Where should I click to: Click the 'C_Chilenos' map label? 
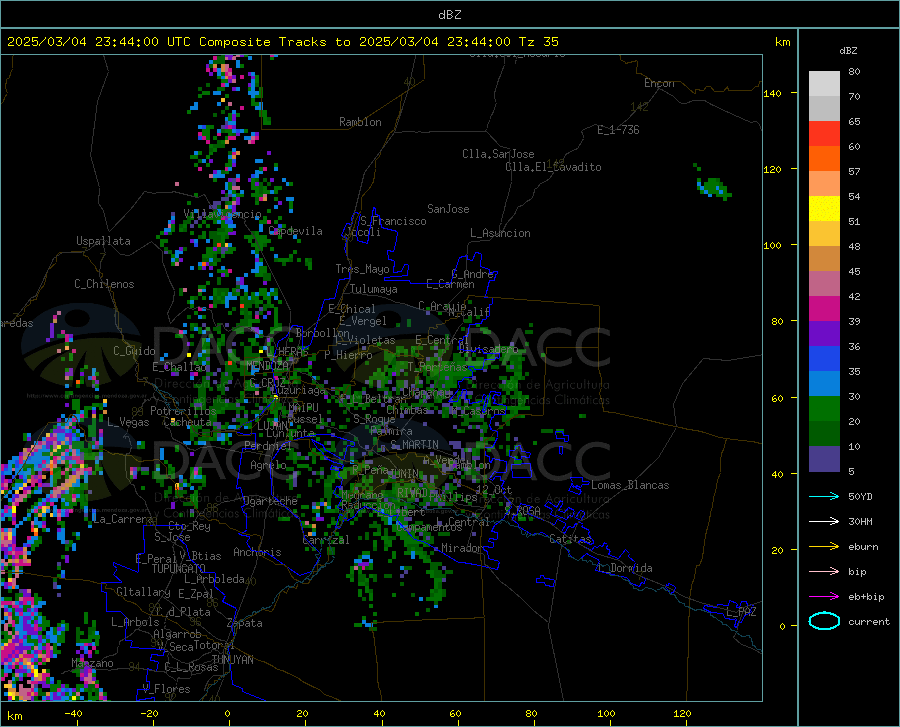click(104, 283)
